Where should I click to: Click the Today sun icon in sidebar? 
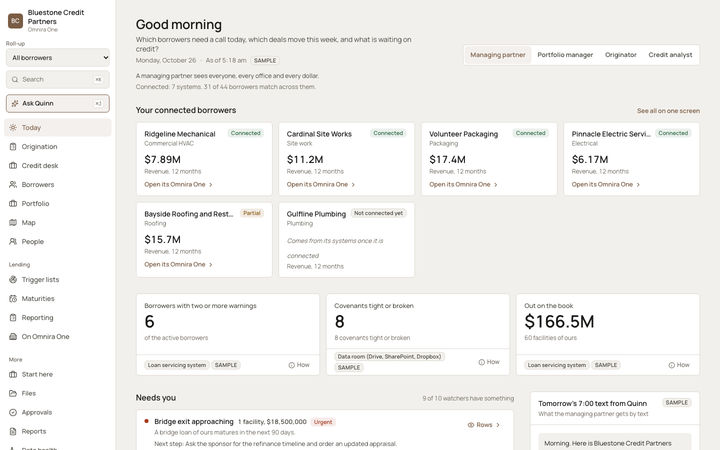coord(13,128)
